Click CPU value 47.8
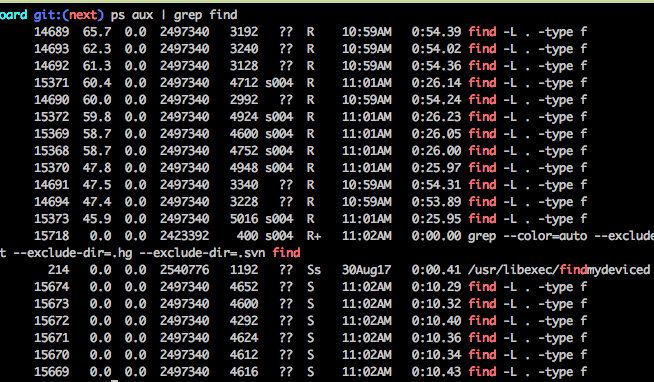 [x=97, y=168]
